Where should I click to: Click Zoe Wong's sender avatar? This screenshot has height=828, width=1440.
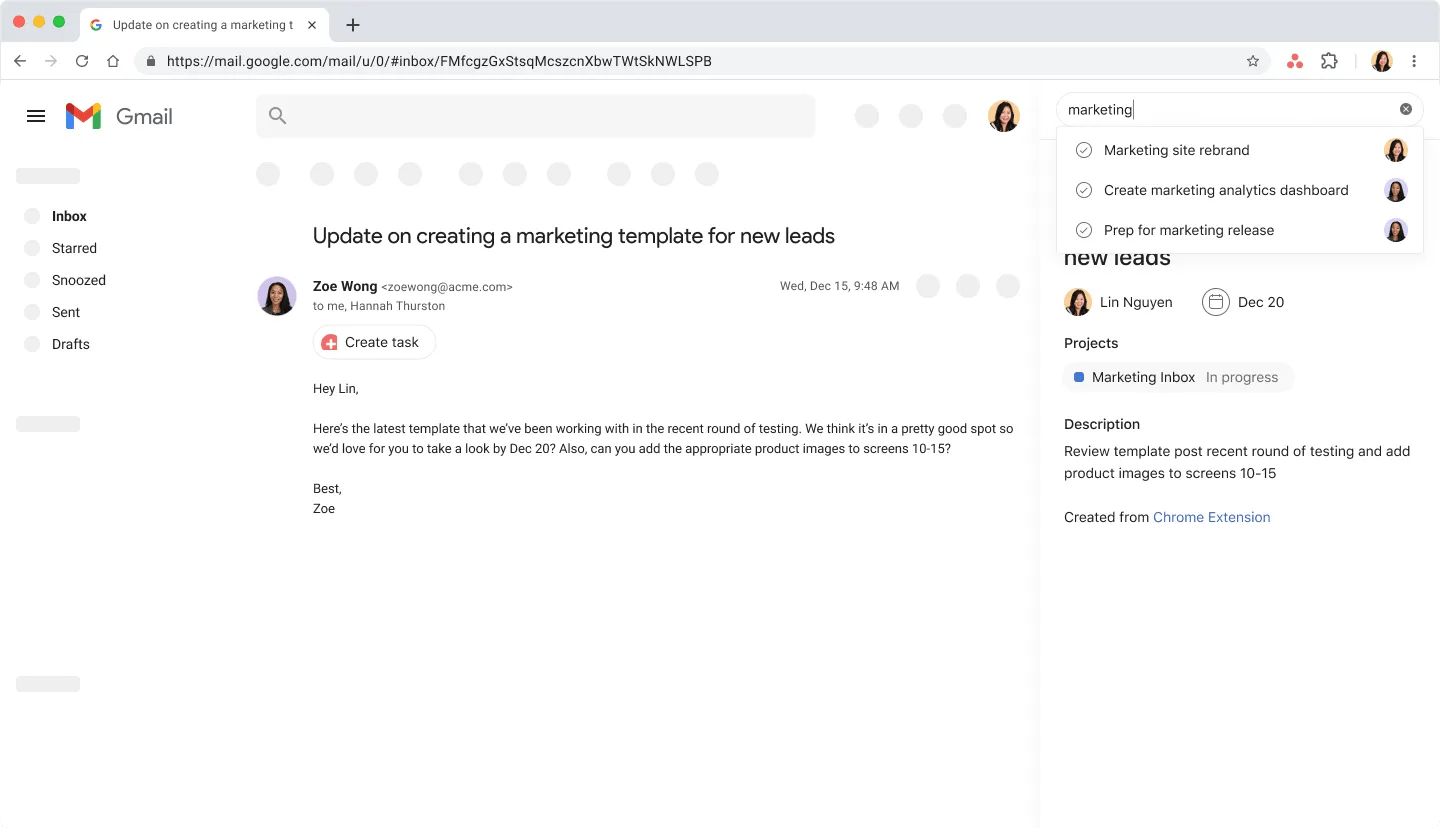(x=277, y=296)
